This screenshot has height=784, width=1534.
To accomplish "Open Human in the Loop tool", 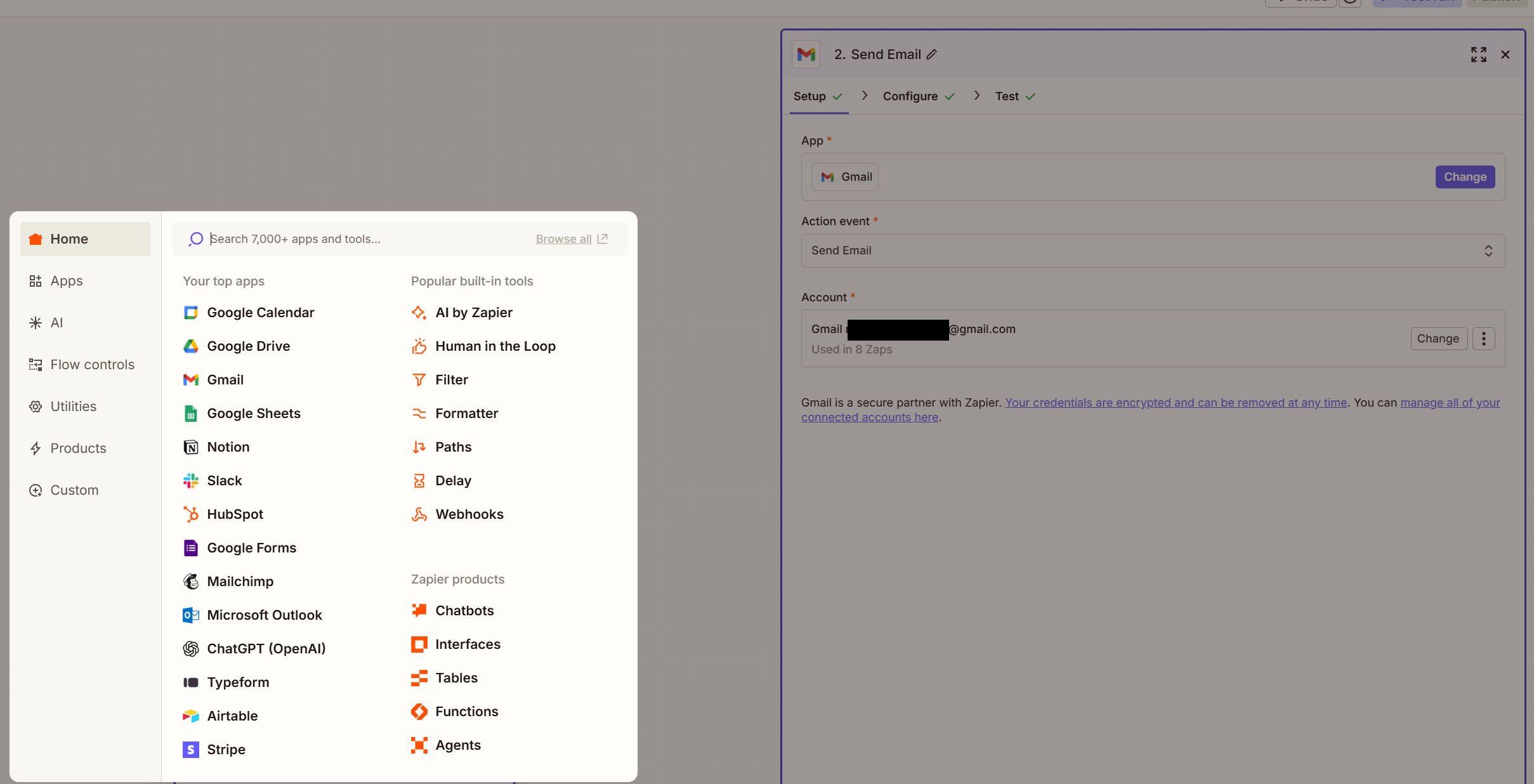I will pyautogui.click(x=495, y=346).
